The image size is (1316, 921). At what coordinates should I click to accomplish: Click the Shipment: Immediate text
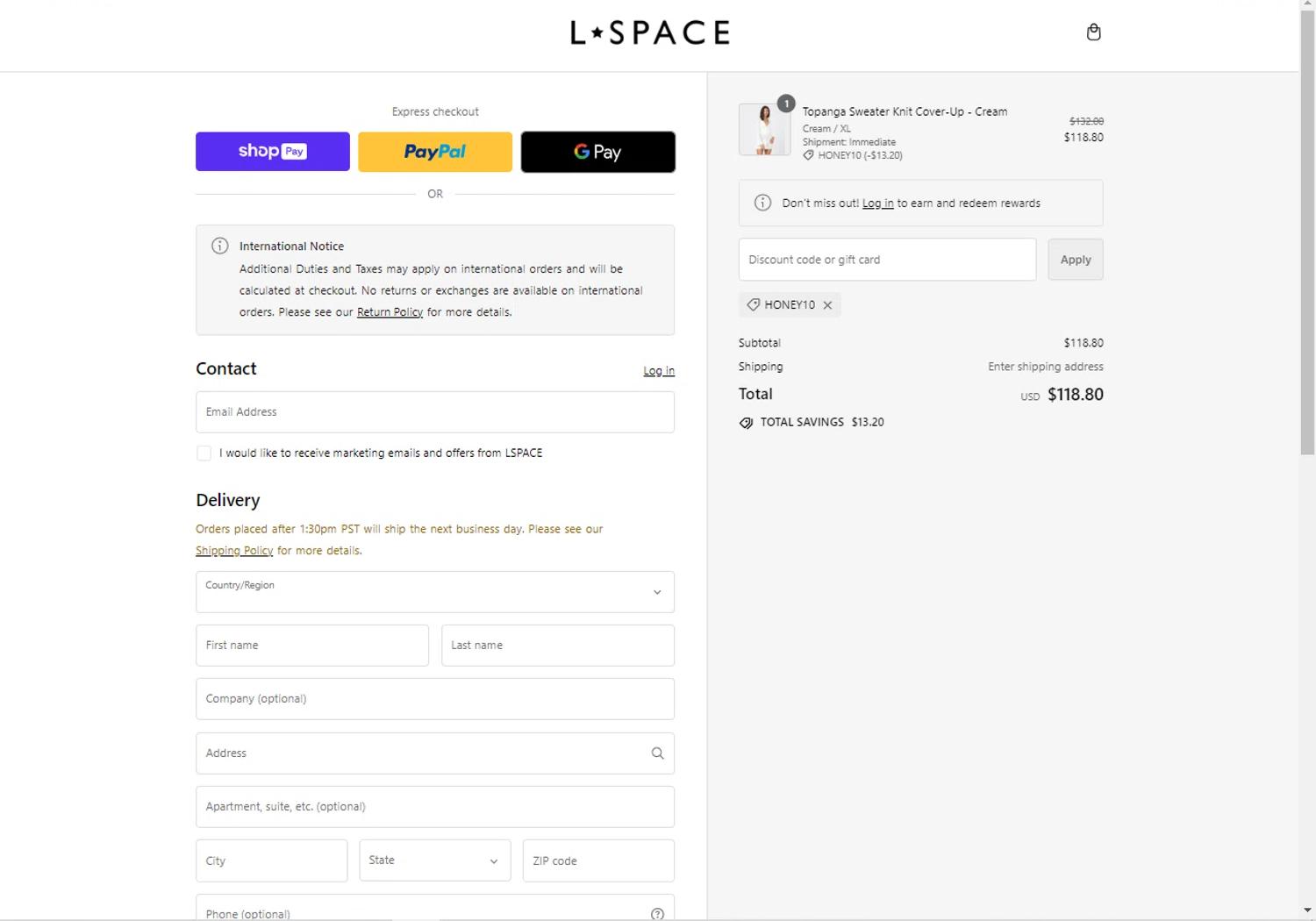pyautogui.click(x=849, y=142)
